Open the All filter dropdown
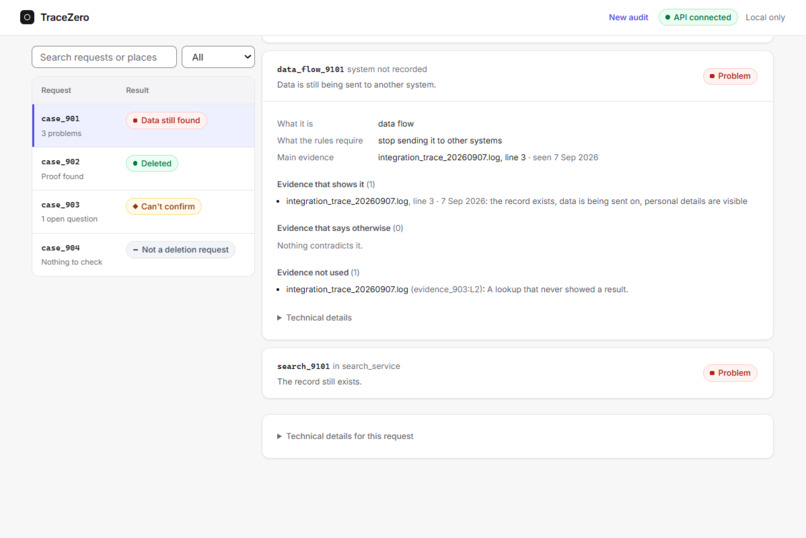 (x=218, y=57)
